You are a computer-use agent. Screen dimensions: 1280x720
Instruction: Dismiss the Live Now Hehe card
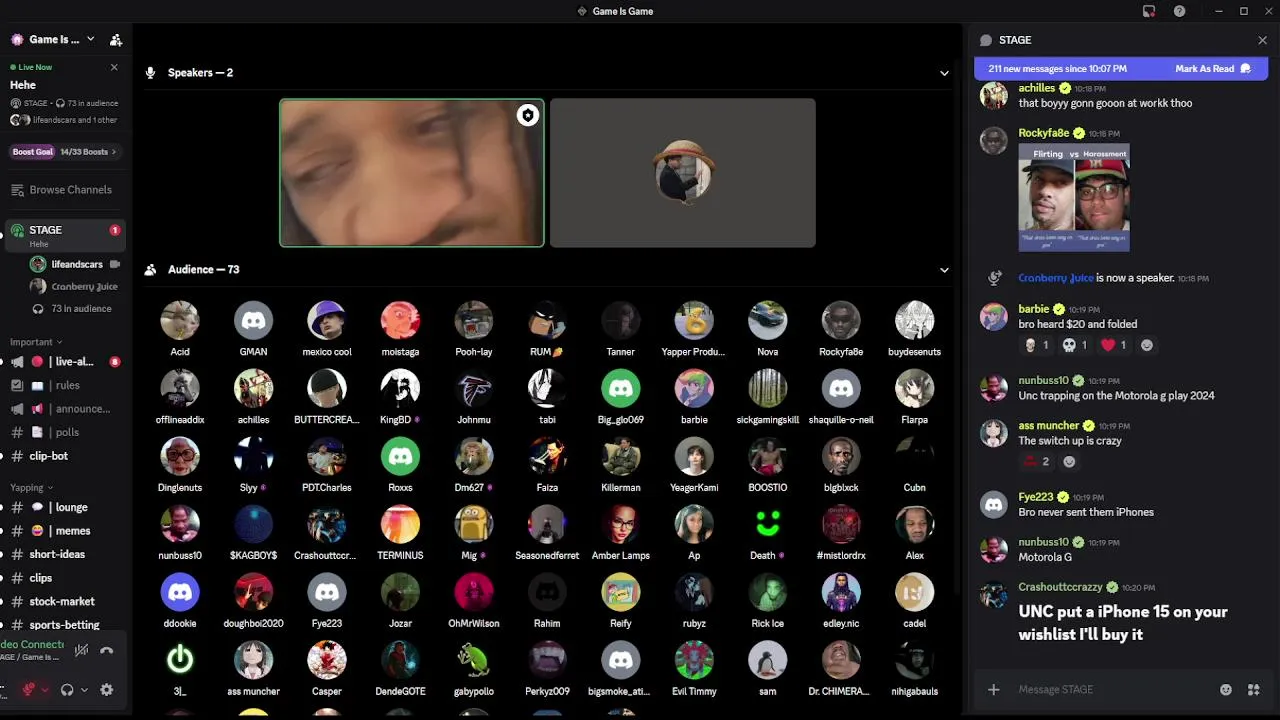tap(114, 67)
